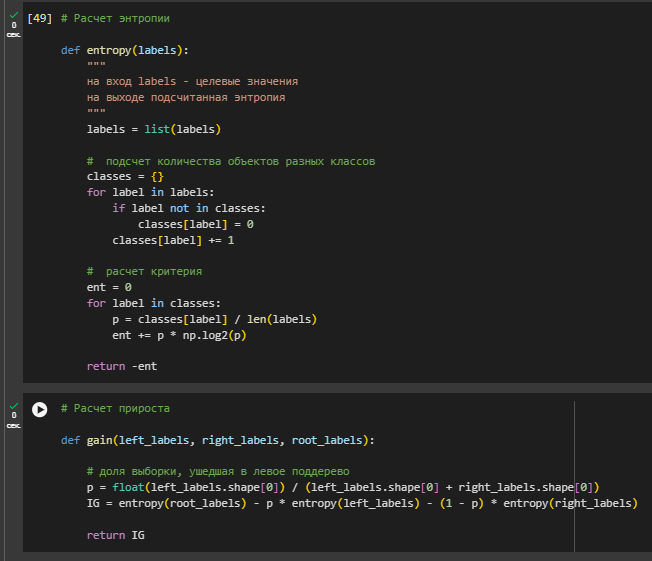Viewport: 652px width, 561px height.
Task: Click line 'p = classes[label] / len(labels)'
Action: pyautogui.click(x=215, y=319)
